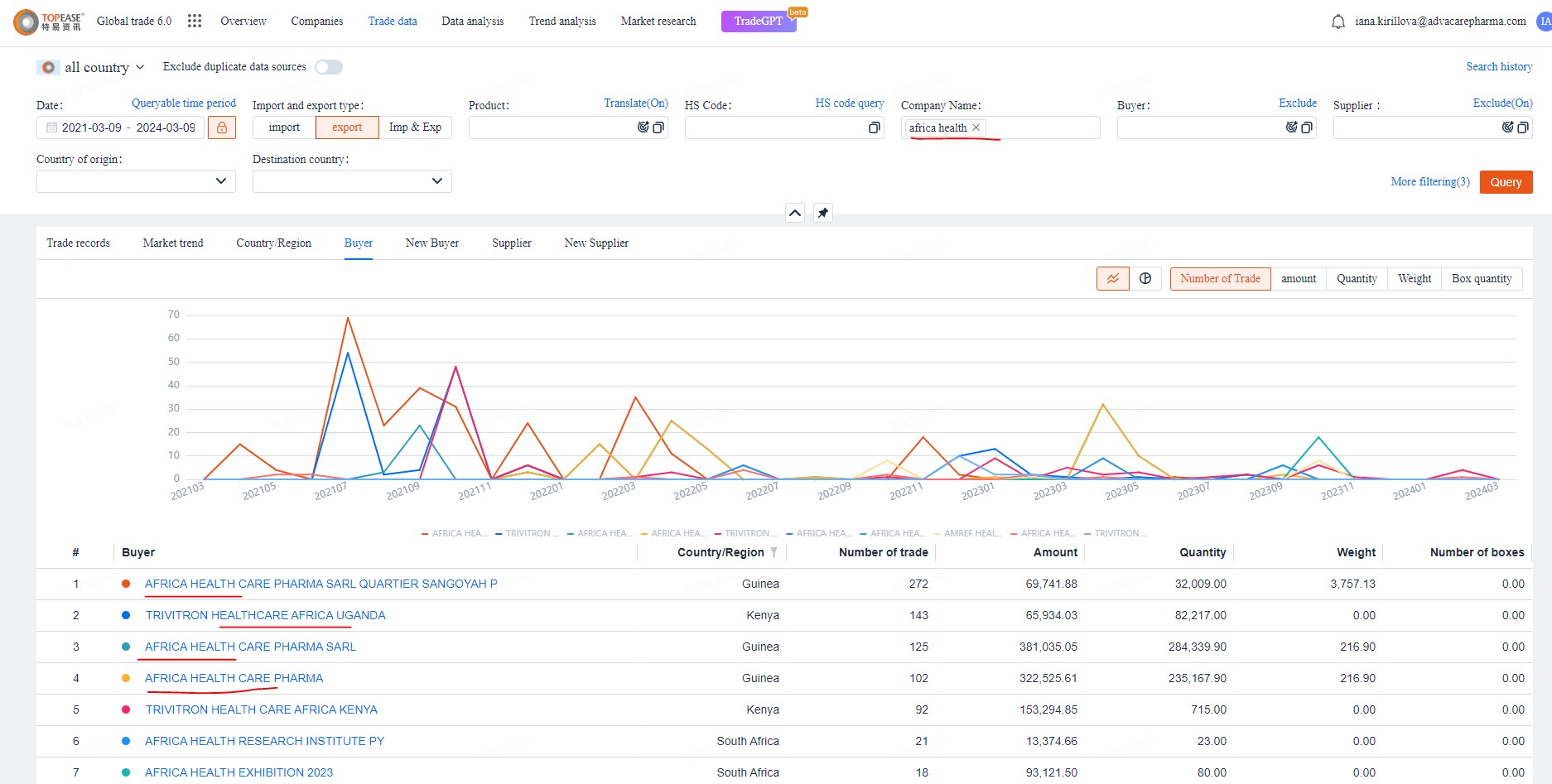Viewport: 1552px width, 784px height.
Task: Click the HS code query link
Action: (x=849, y=103)
